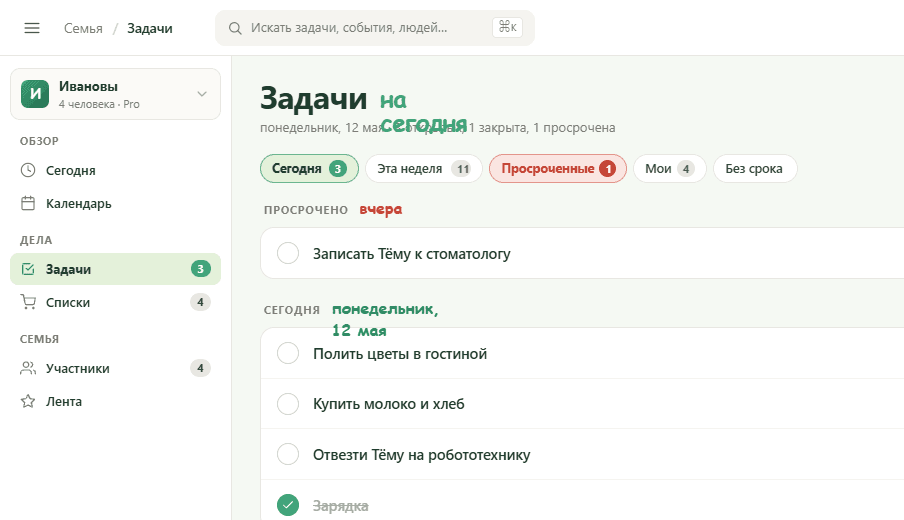Screen dimensions: 904x520
Task: Click the calendar icon beside Календарь
Action: point(28,203)
